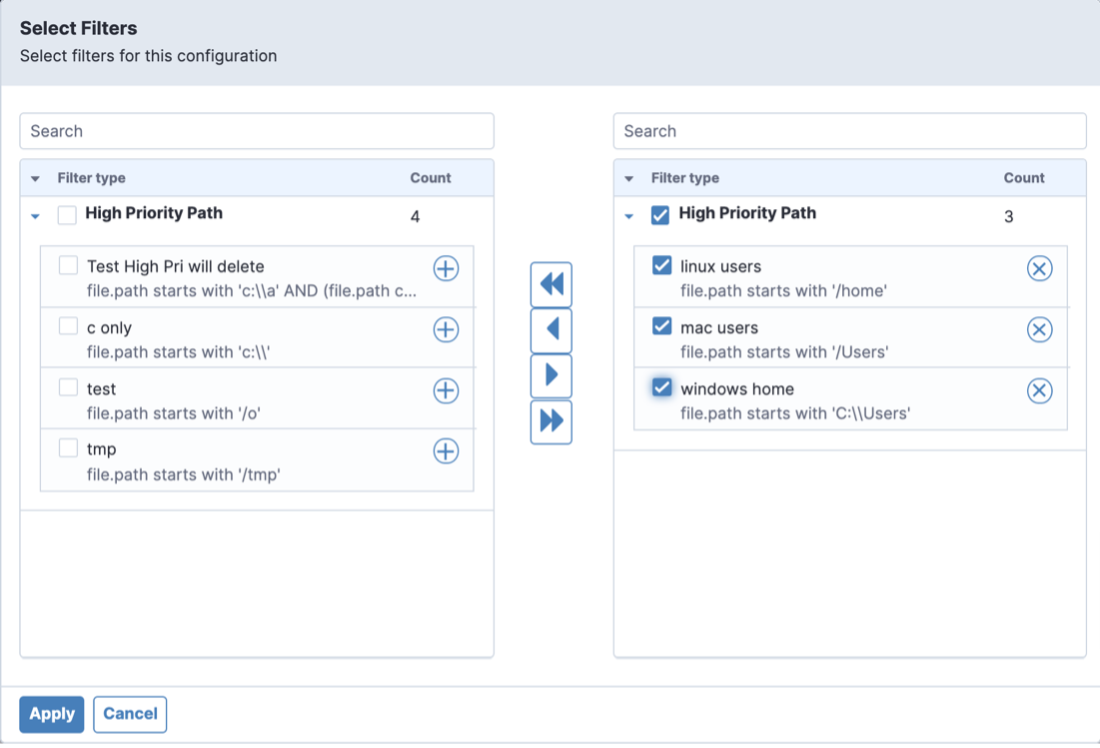Select the 'mac users' filter name
Screen dimensions: 1100x748
[x=719, y=328]
